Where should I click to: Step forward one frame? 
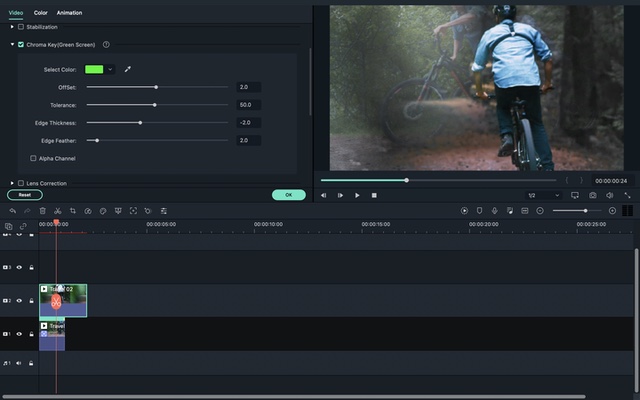[x=340, y=196]
